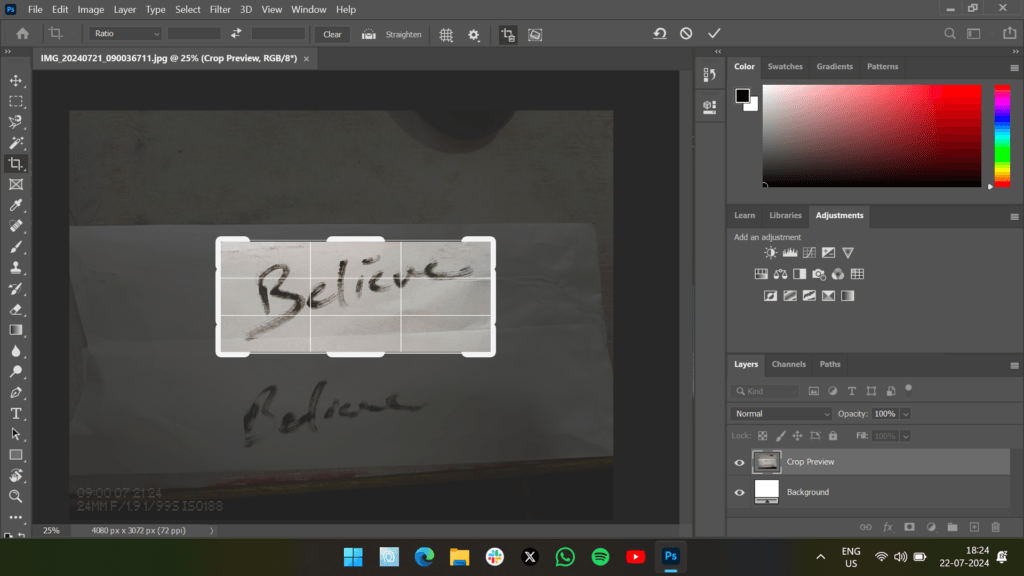Select the Clone Stamp tool
The height and width of the screenshot is (576, 1024).
(x=16, y=268)
